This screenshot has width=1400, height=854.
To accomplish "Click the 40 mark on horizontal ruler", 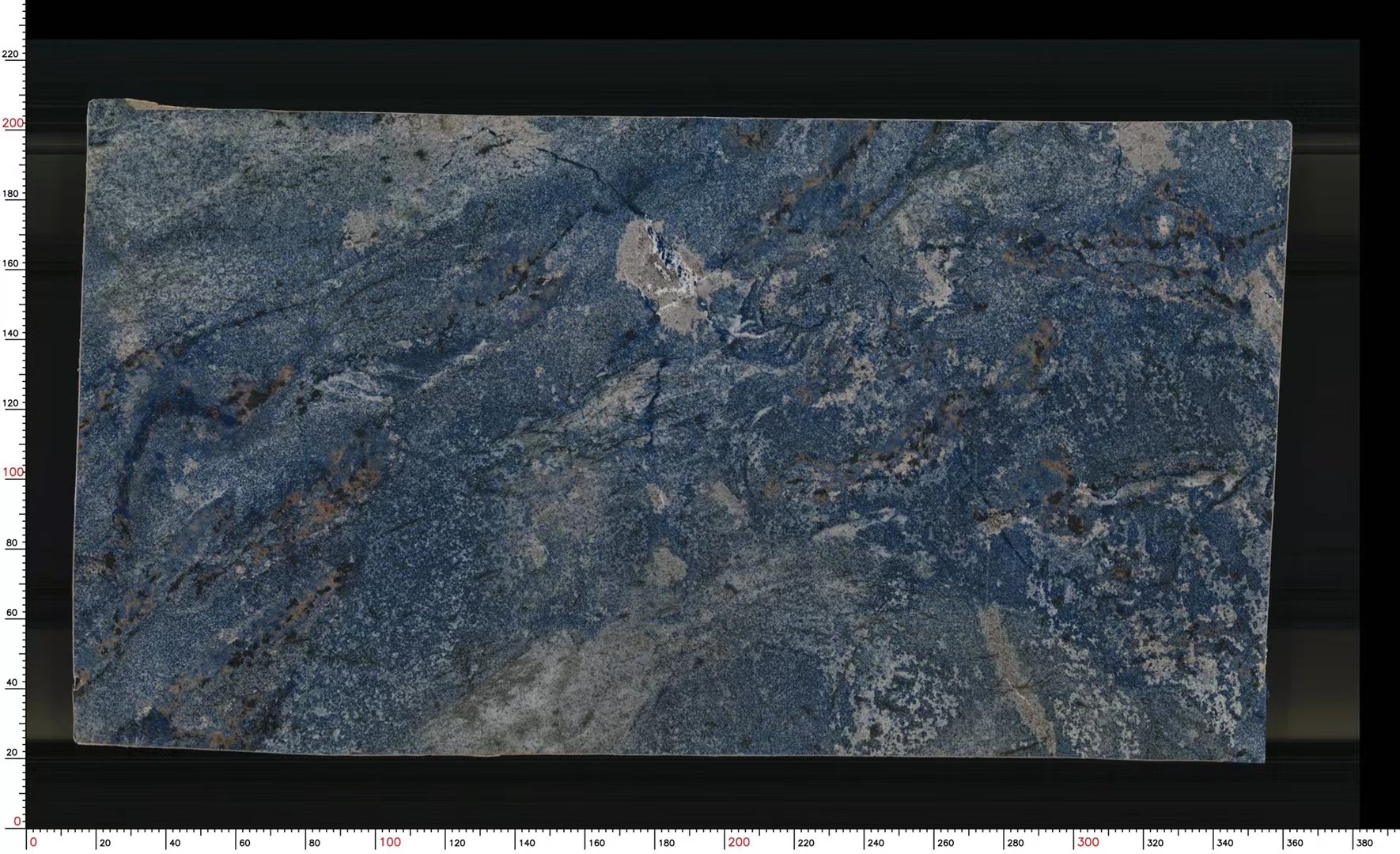I will [x=176, y=843].
